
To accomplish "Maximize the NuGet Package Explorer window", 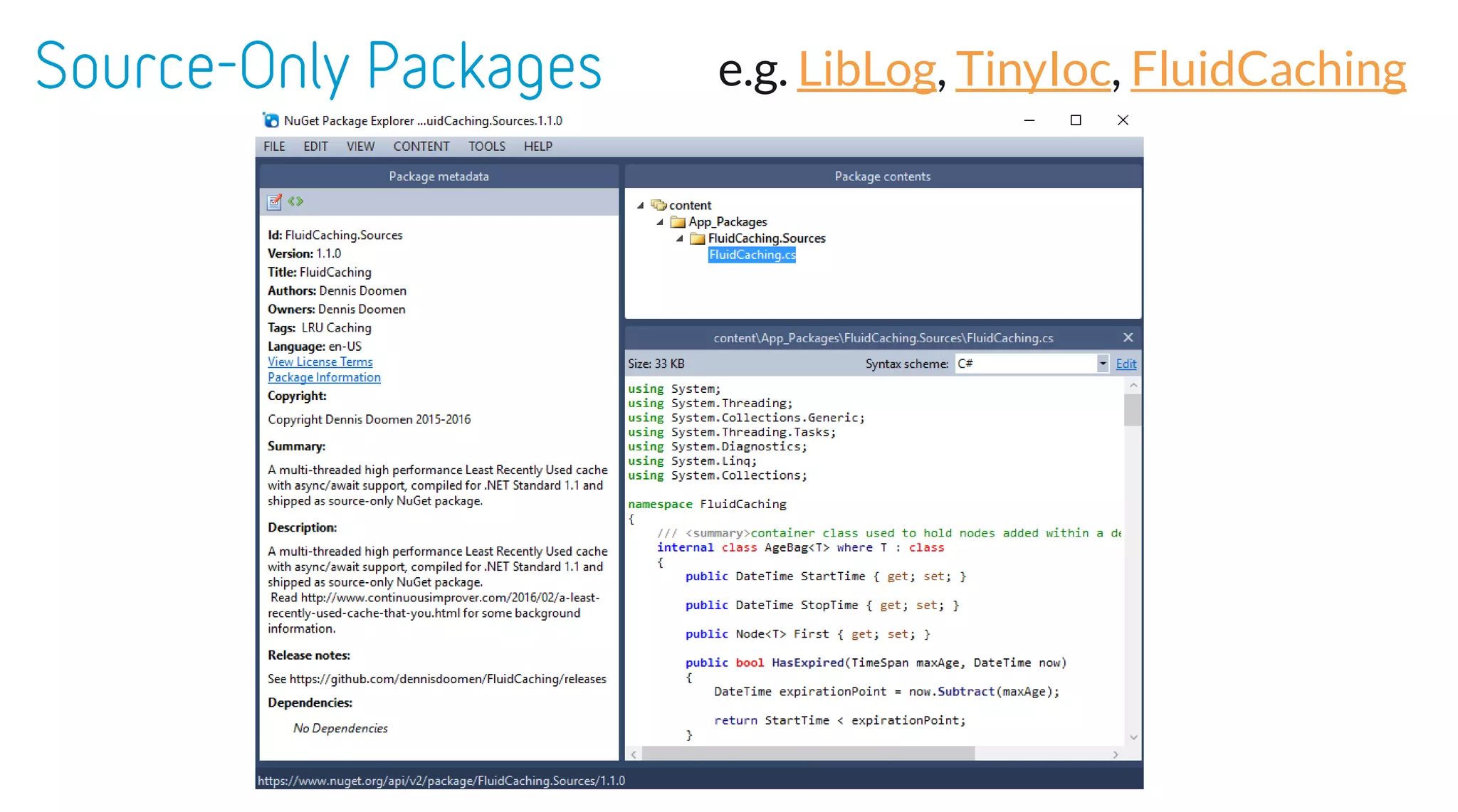I will [1076, 120].
